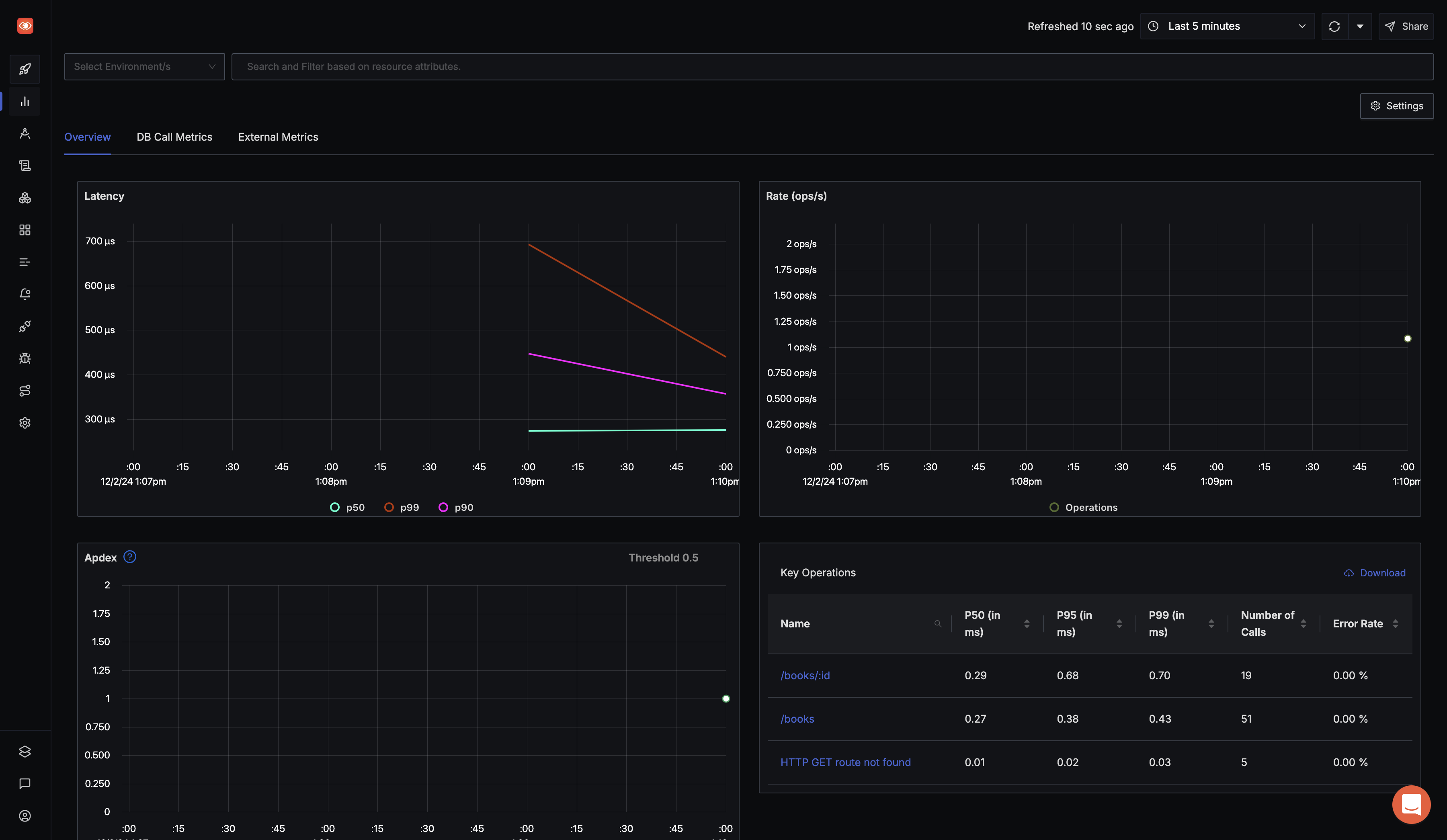Open the bell Alerts icon

25,295
